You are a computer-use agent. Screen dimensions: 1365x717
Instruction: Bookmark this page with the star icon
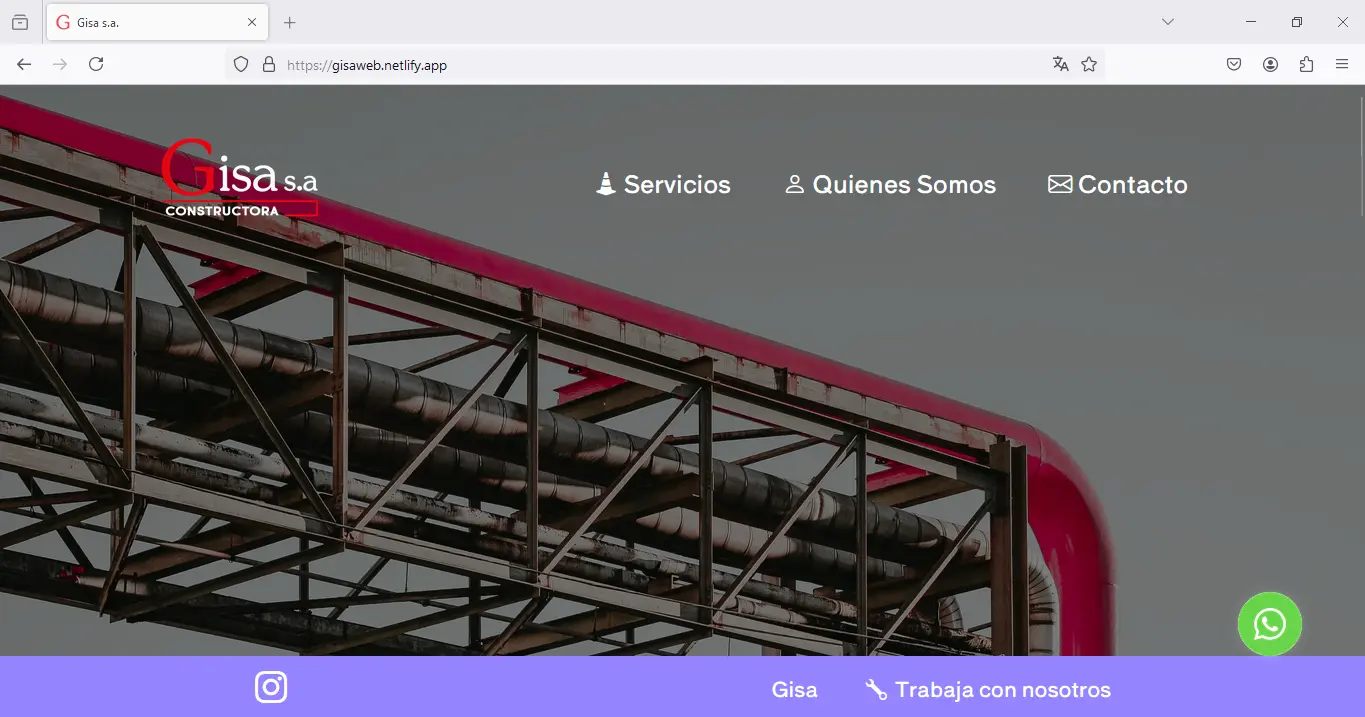coord(1089,64)
